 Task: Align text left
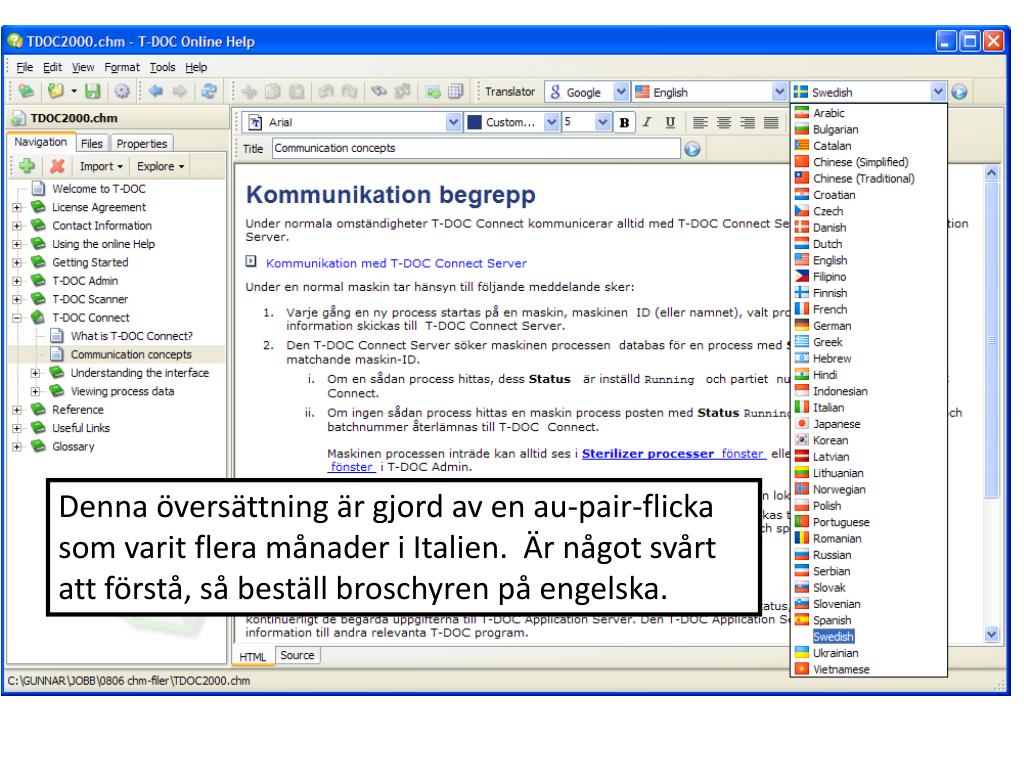[700, 122]
